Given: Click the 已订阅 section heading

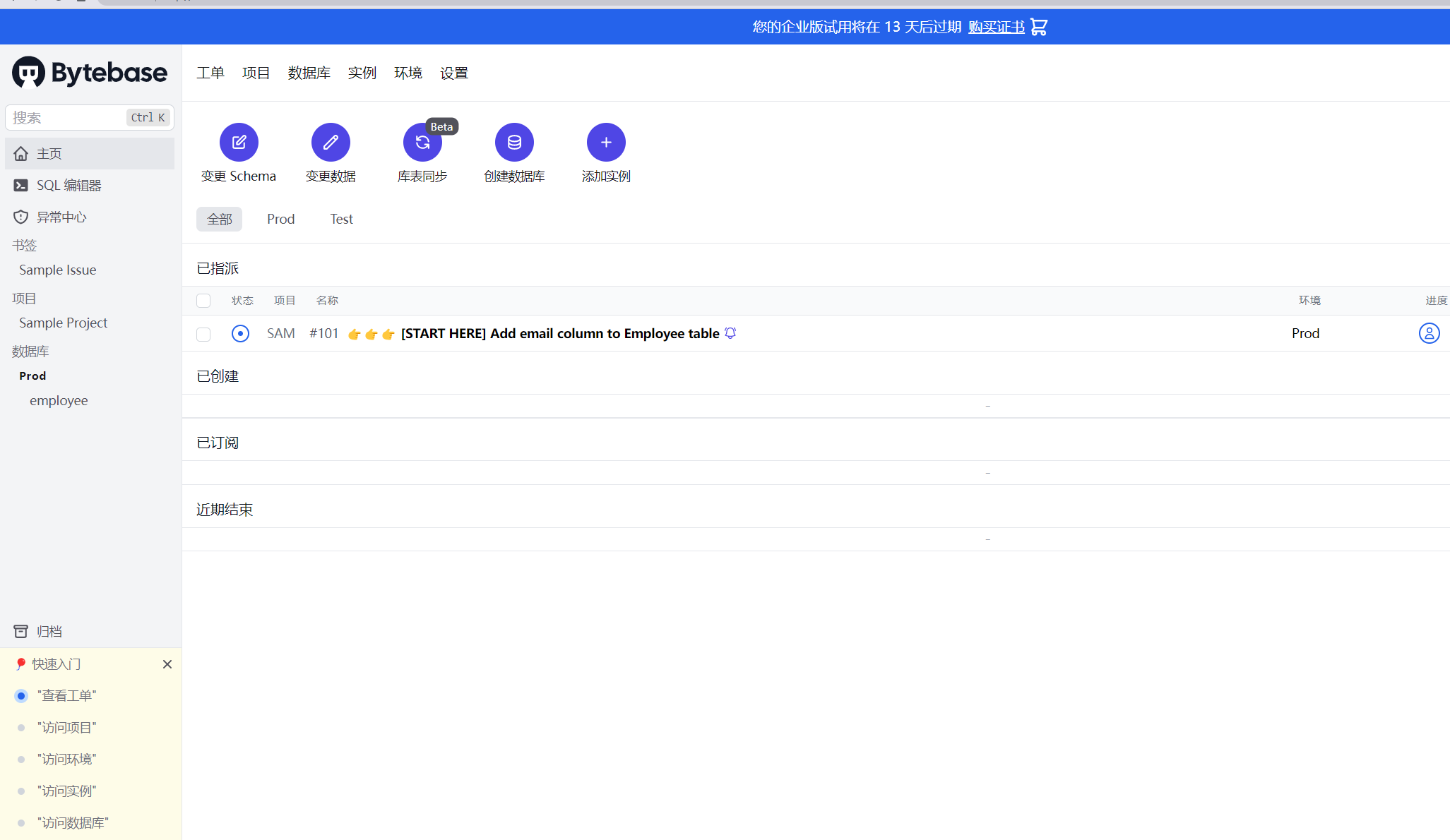Looking at the screenshot, I should 218,443.
